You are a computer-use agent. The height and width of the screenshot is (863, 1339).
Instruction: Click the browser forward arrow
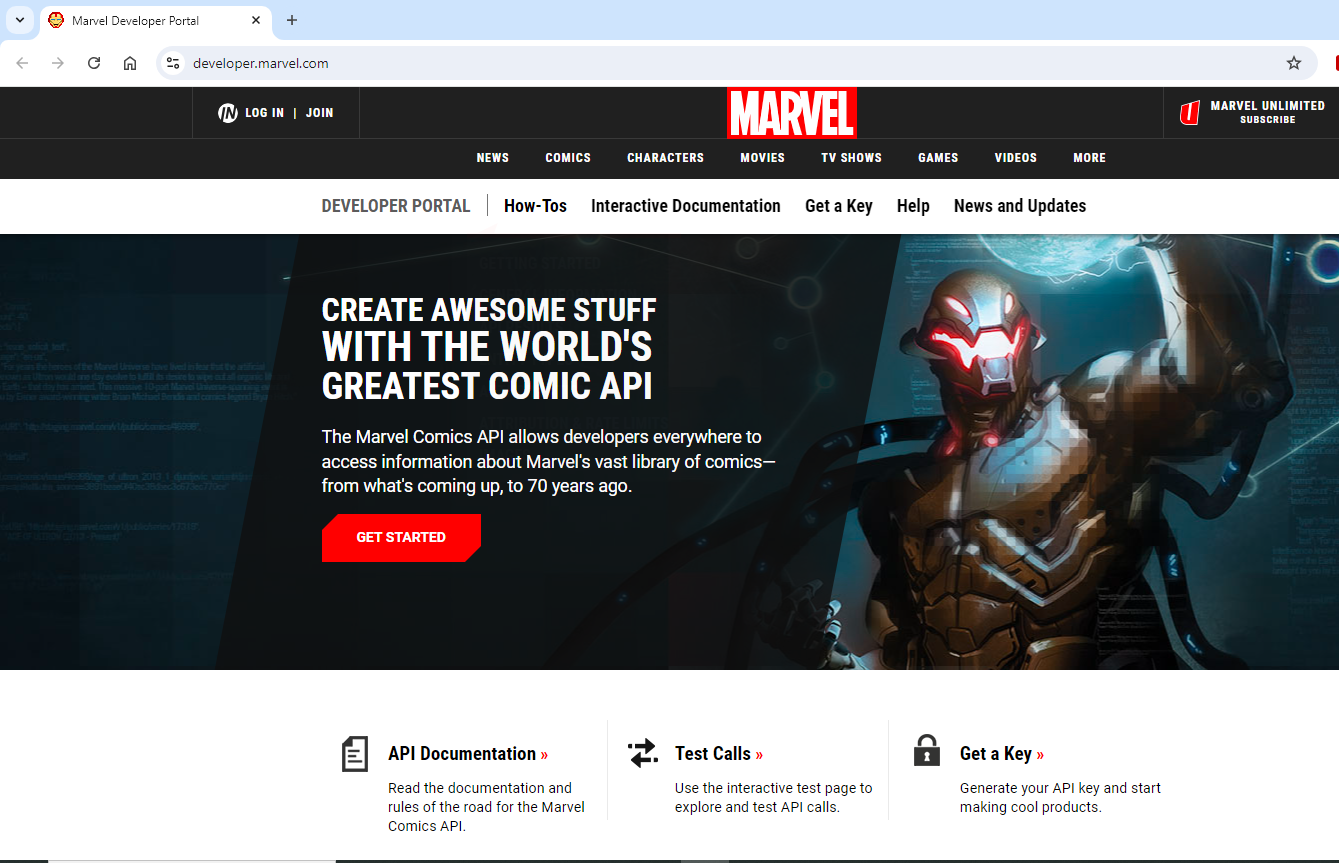click(58, 63)
